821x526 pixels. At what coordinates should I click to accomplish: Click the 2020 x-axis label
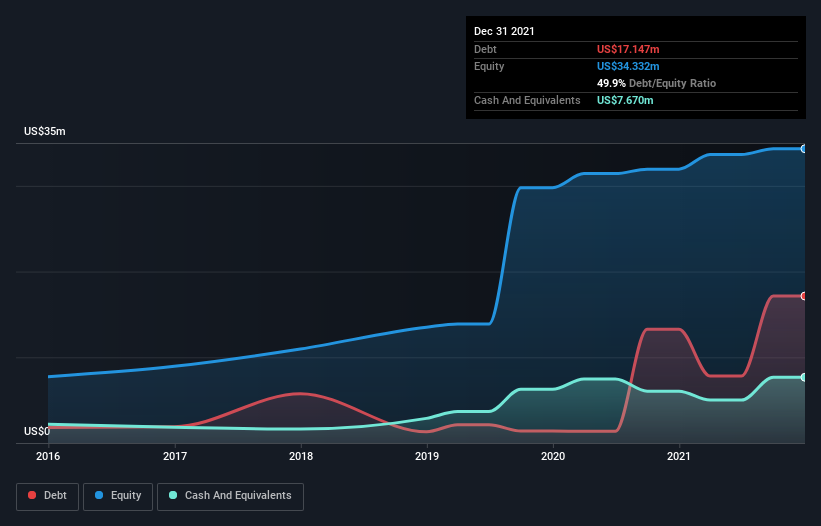(x=553, y=456)
